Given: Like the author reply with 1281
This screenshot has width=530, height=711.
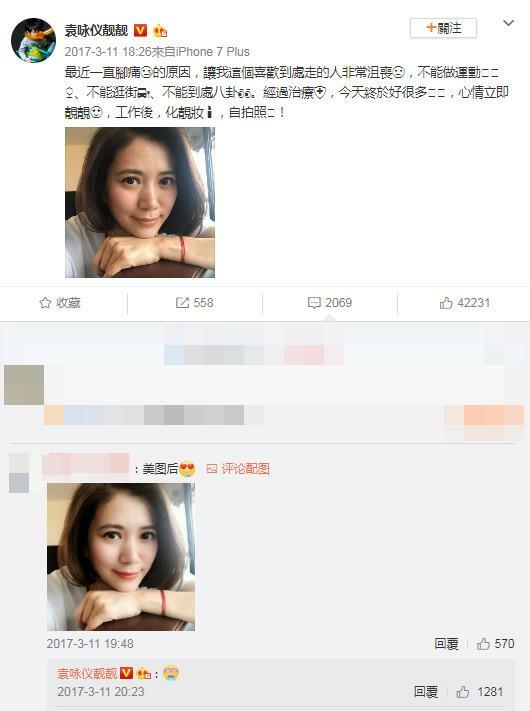Looking at the screenshot, I should 480,692.
